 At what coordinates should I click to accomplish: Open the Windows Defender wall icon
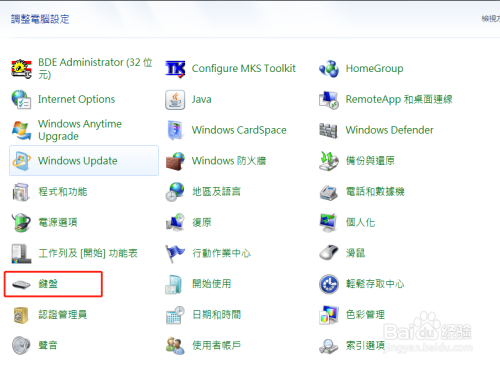point(329,130)
